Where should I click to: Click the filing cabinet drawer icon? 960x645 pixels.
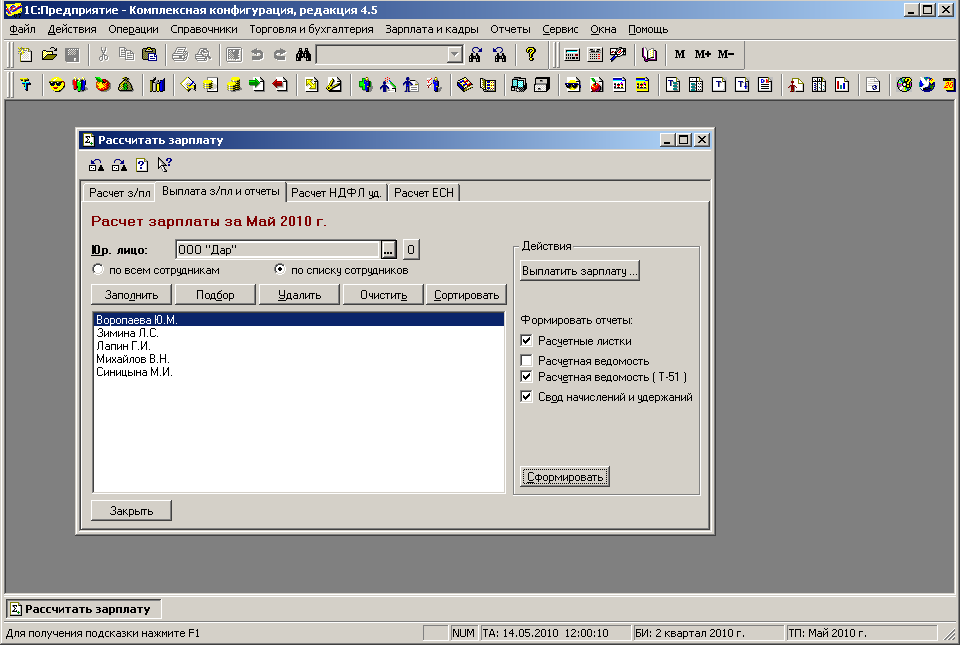542,85
